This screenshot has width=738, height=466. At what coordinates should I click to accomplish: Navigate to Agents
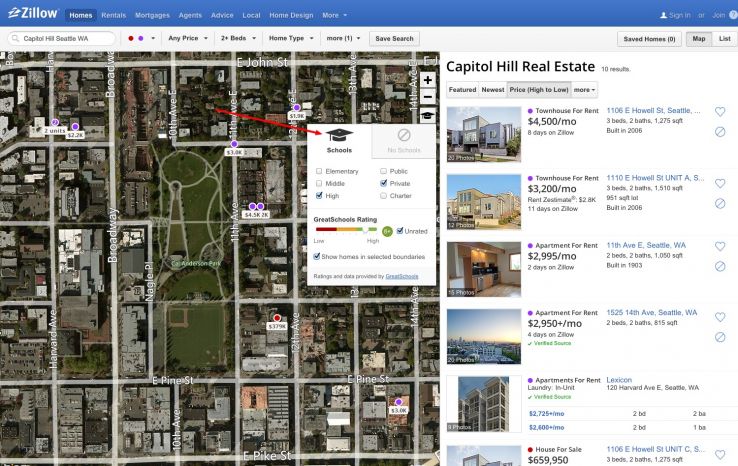coord(190,15)
